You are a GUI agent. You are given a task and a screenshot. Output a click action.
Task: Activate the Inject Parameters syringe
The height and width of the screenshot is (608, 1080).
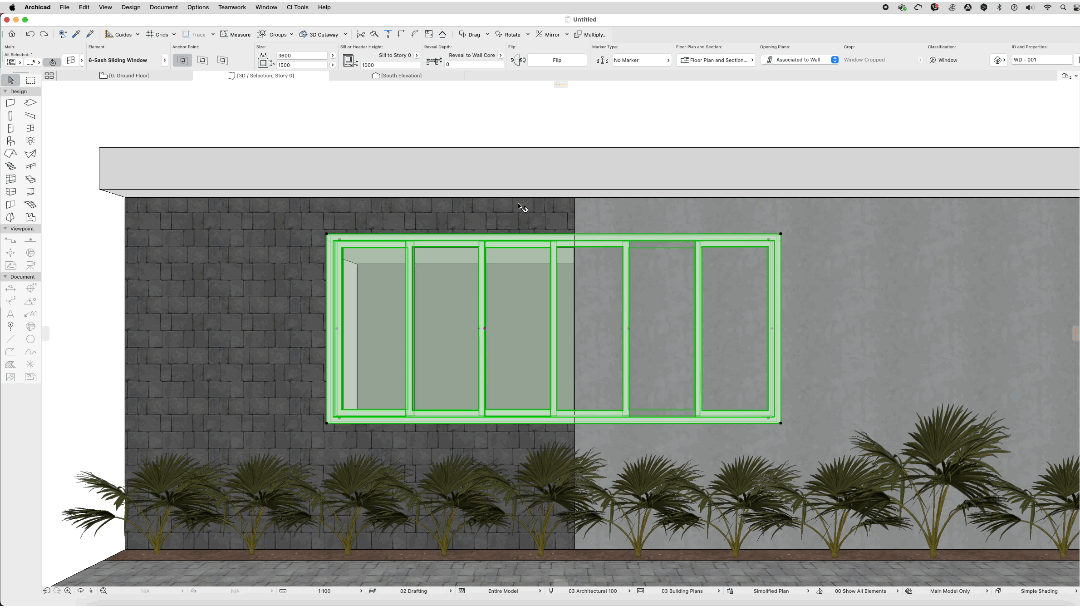[x=90, y=34]
